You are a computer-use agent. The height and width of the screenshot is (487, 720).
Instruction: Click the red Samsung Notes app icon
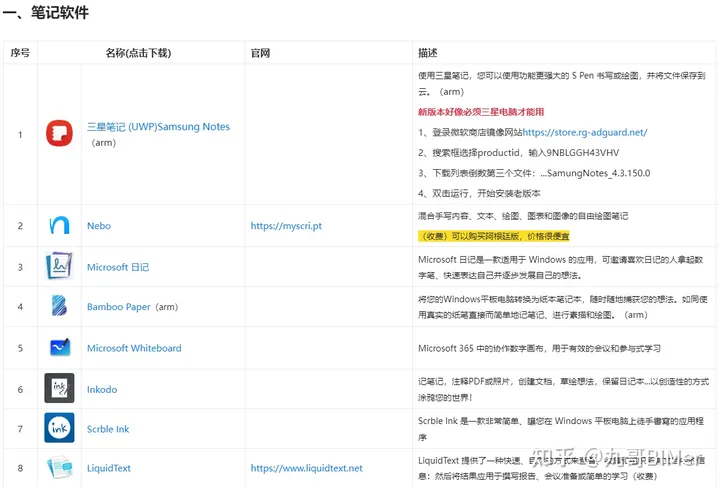coord(59,133)
